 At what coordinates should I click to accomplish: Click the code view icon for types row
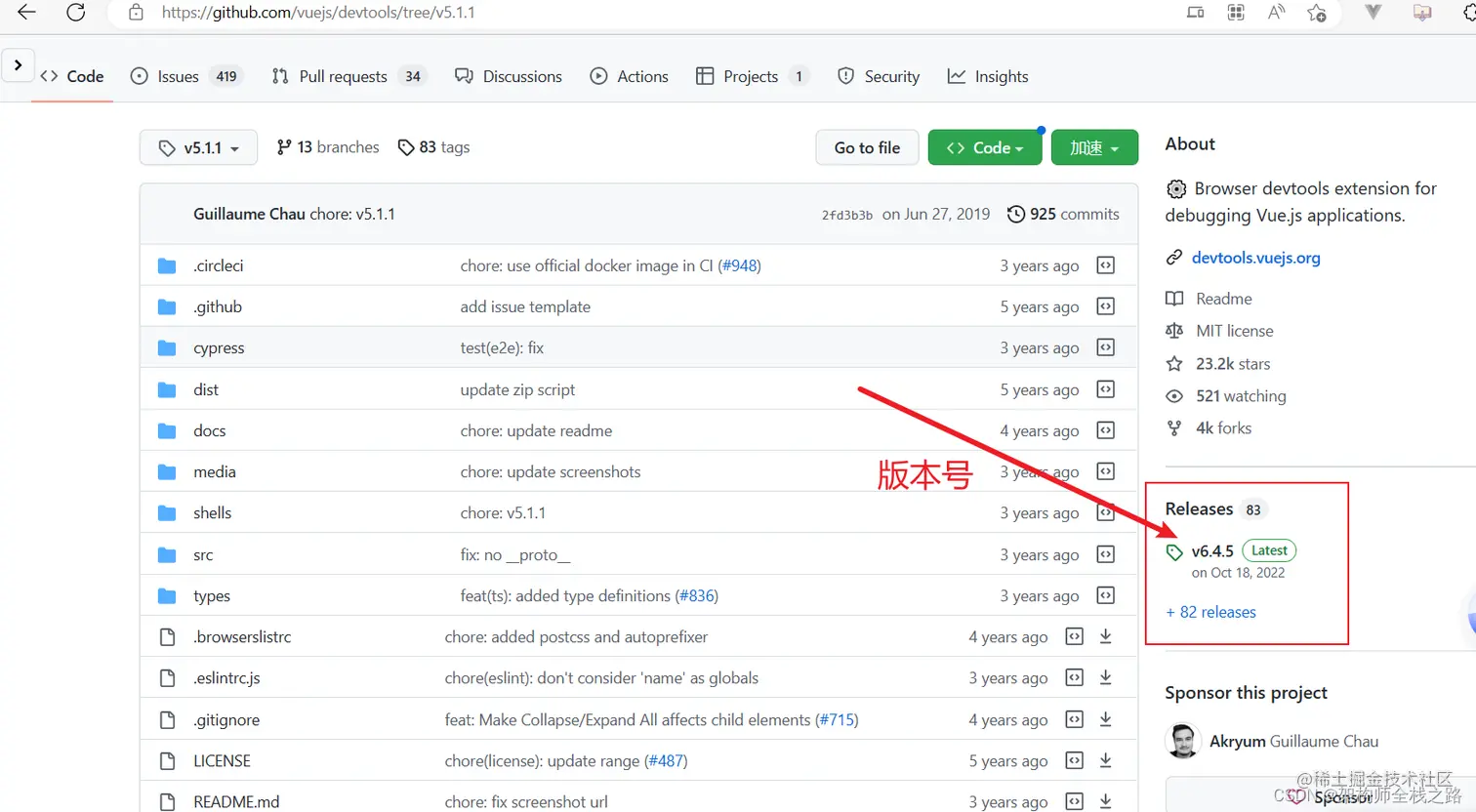tap(1105, 595)
